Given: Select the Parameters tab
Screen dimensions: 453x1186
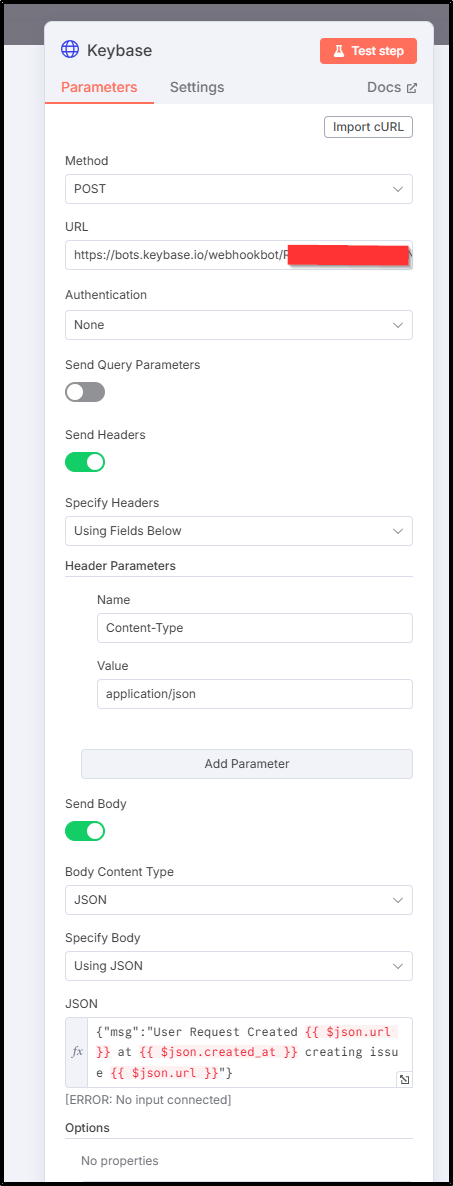Looking at the screenshot, I should click(x=99, y=87).
